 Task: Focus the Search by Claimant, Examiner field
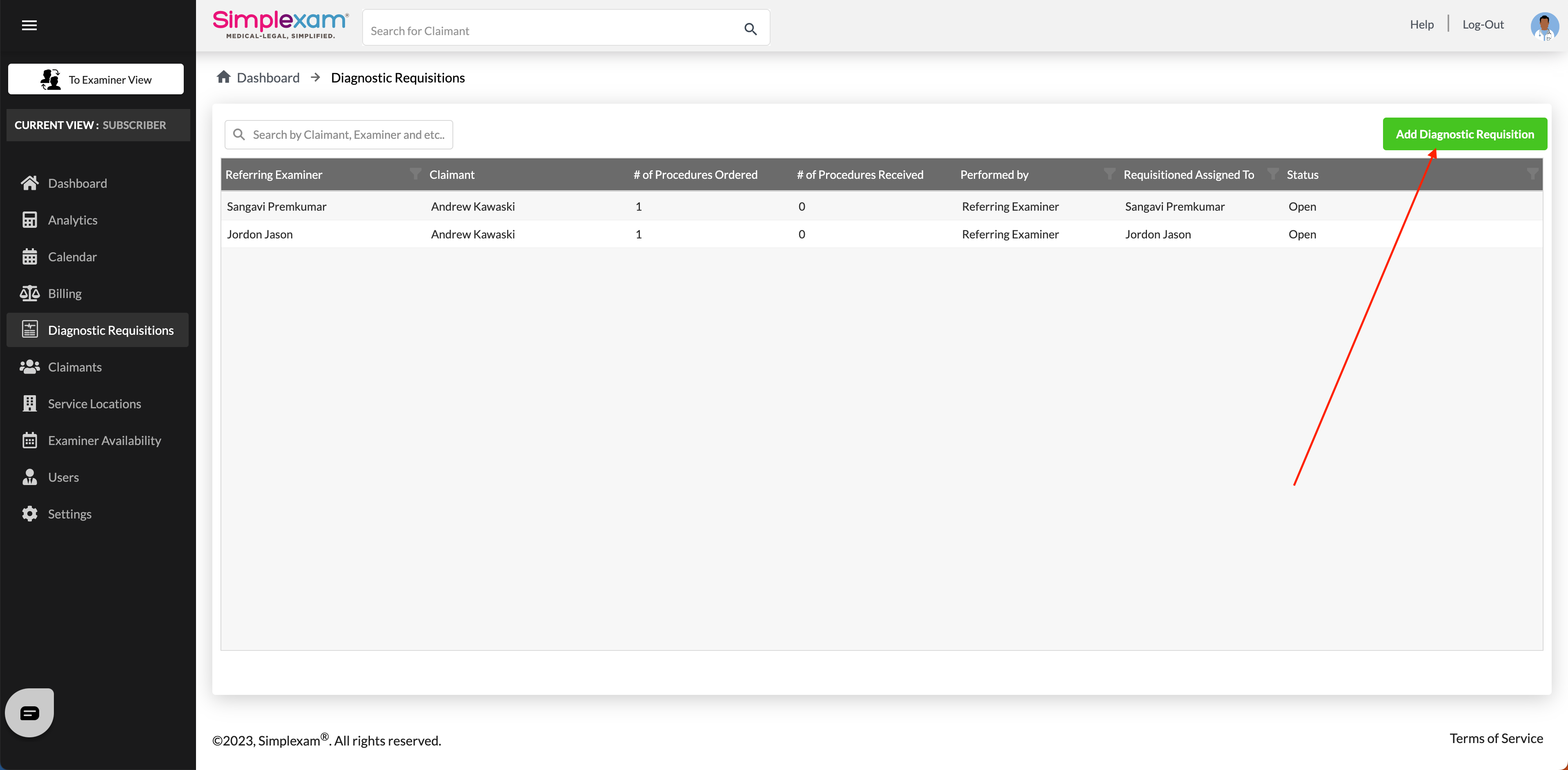(x=347, y=134)
